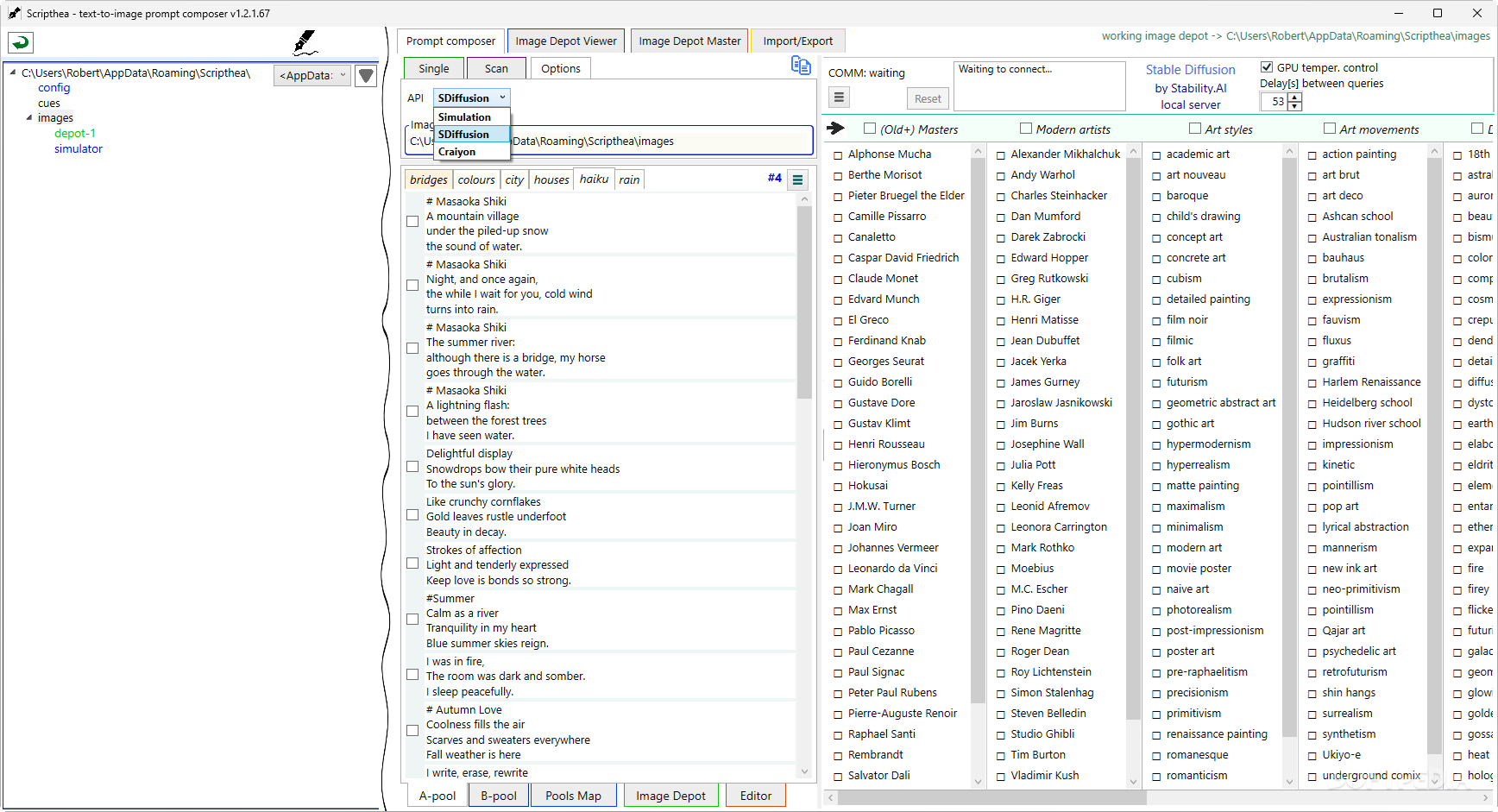Tick the surrealism movement checkbox

(1312, 714)
